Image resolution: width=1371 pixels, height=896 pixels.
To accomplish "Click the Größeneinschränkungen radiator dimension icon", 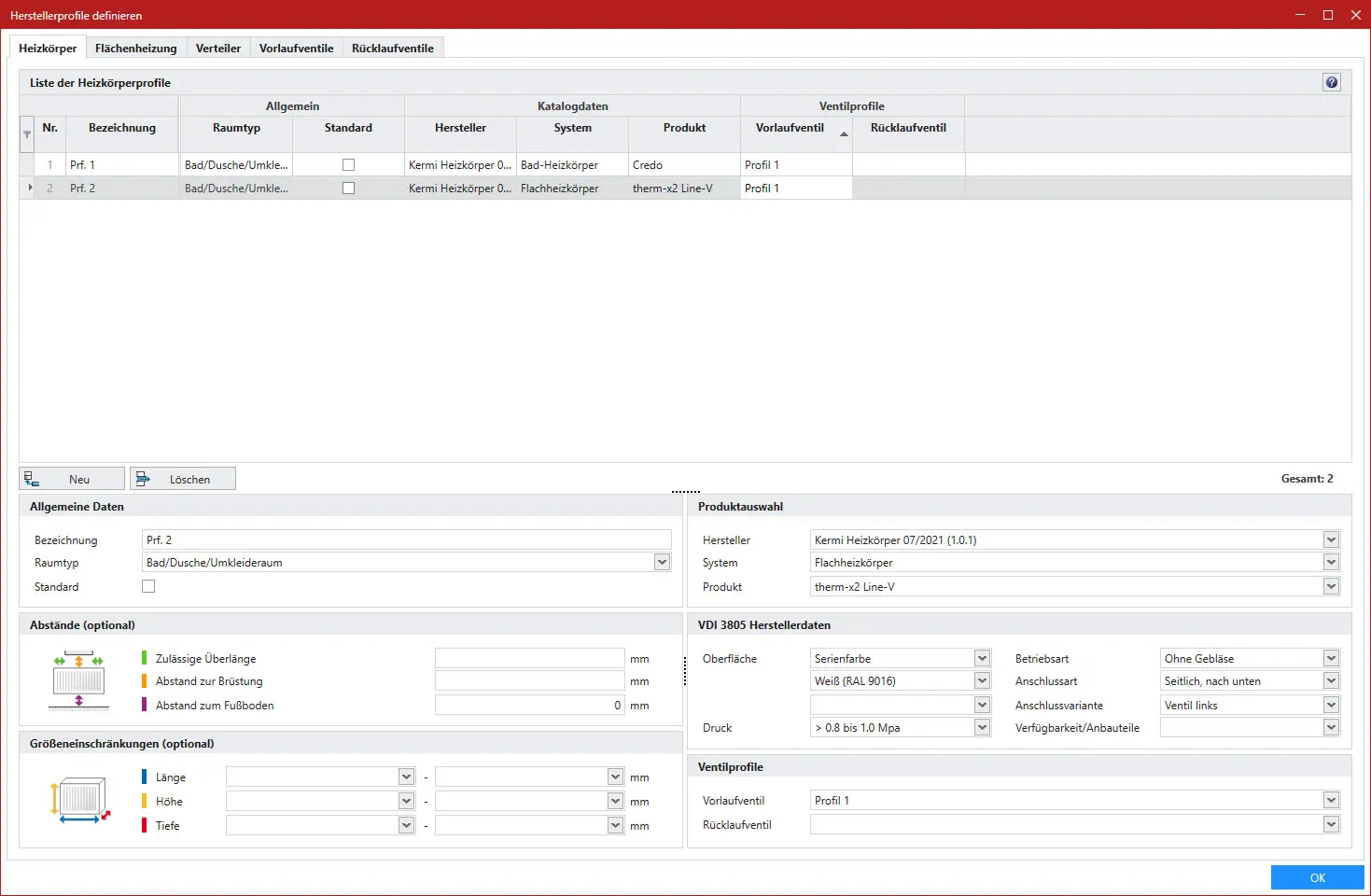I will [79, 801].
